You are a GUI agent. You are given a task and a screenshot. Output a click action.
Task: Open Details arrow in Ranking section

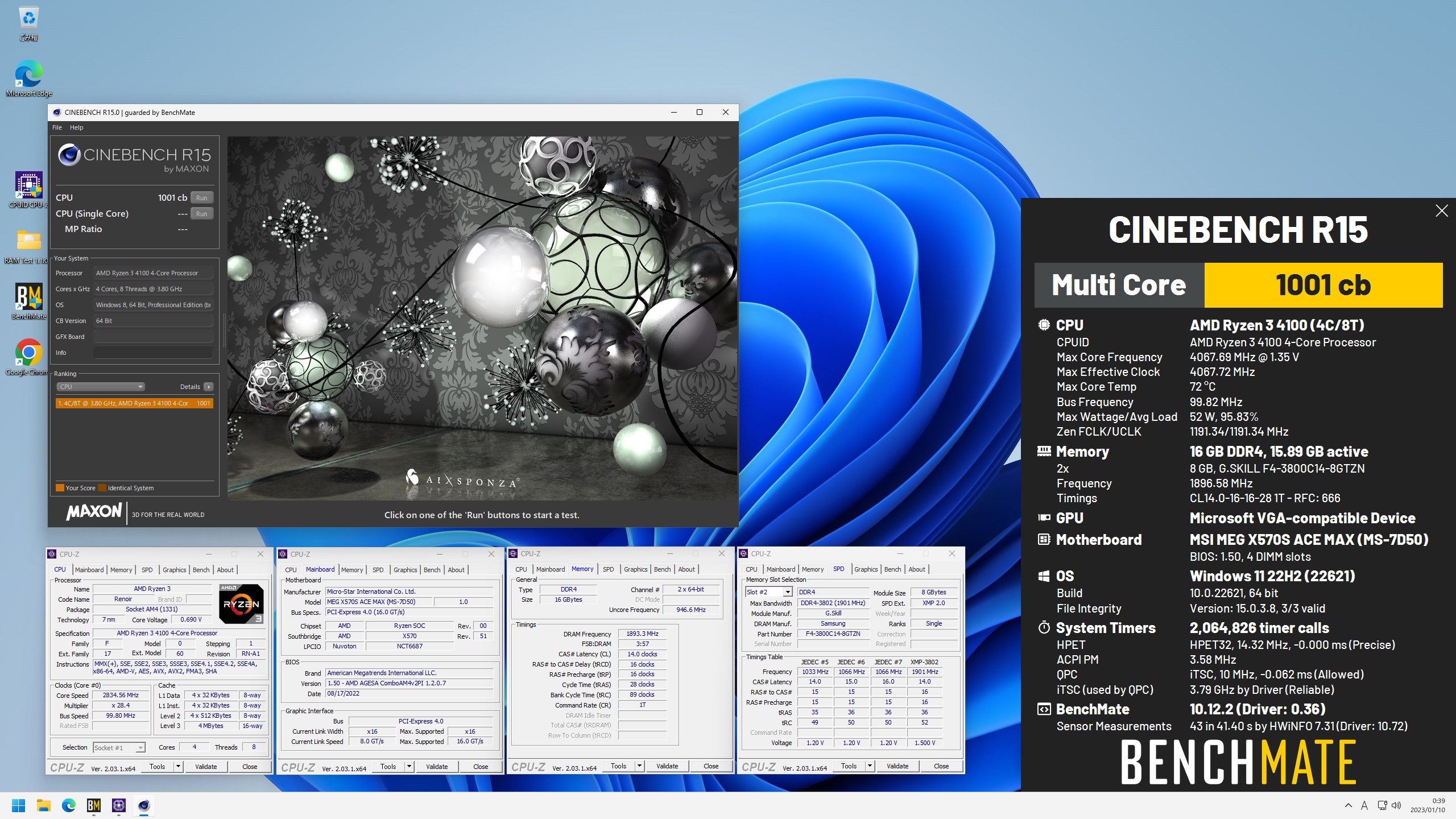pyautogui.click(x=209, y=387)
